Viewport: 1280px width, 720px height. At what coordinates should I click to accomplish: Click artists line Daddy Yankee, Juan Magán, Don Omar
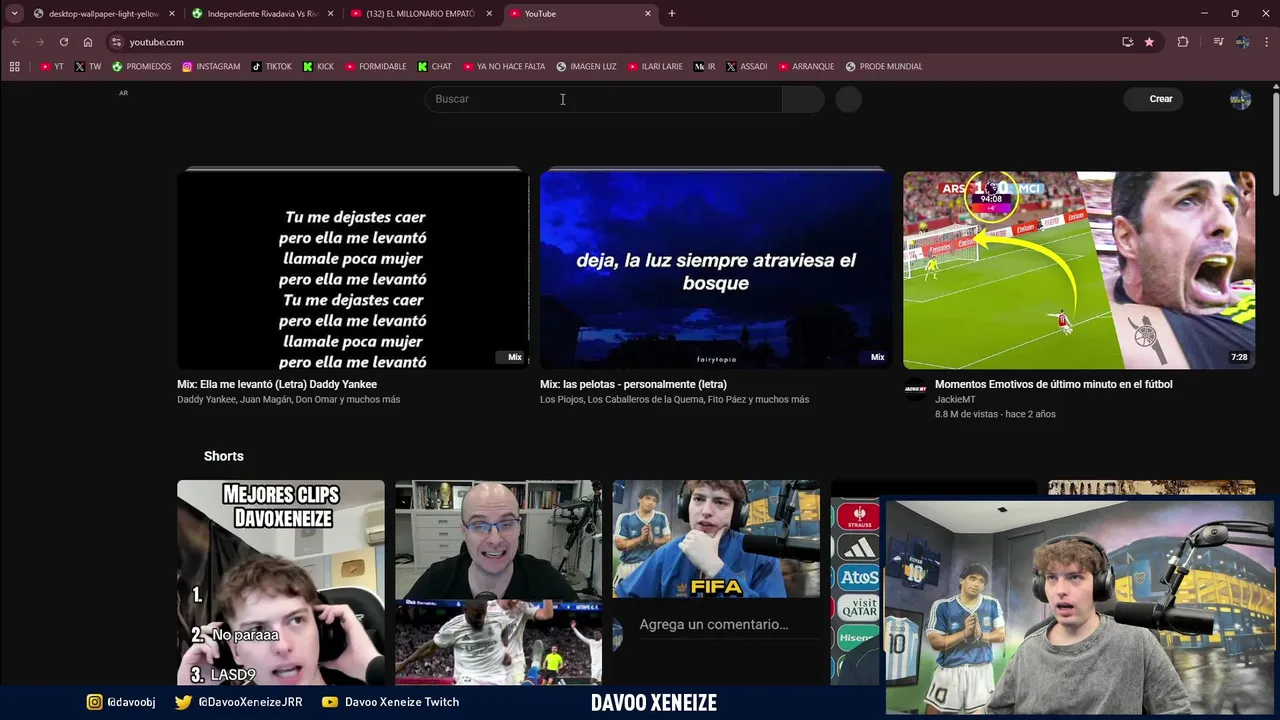pos(288,400)
